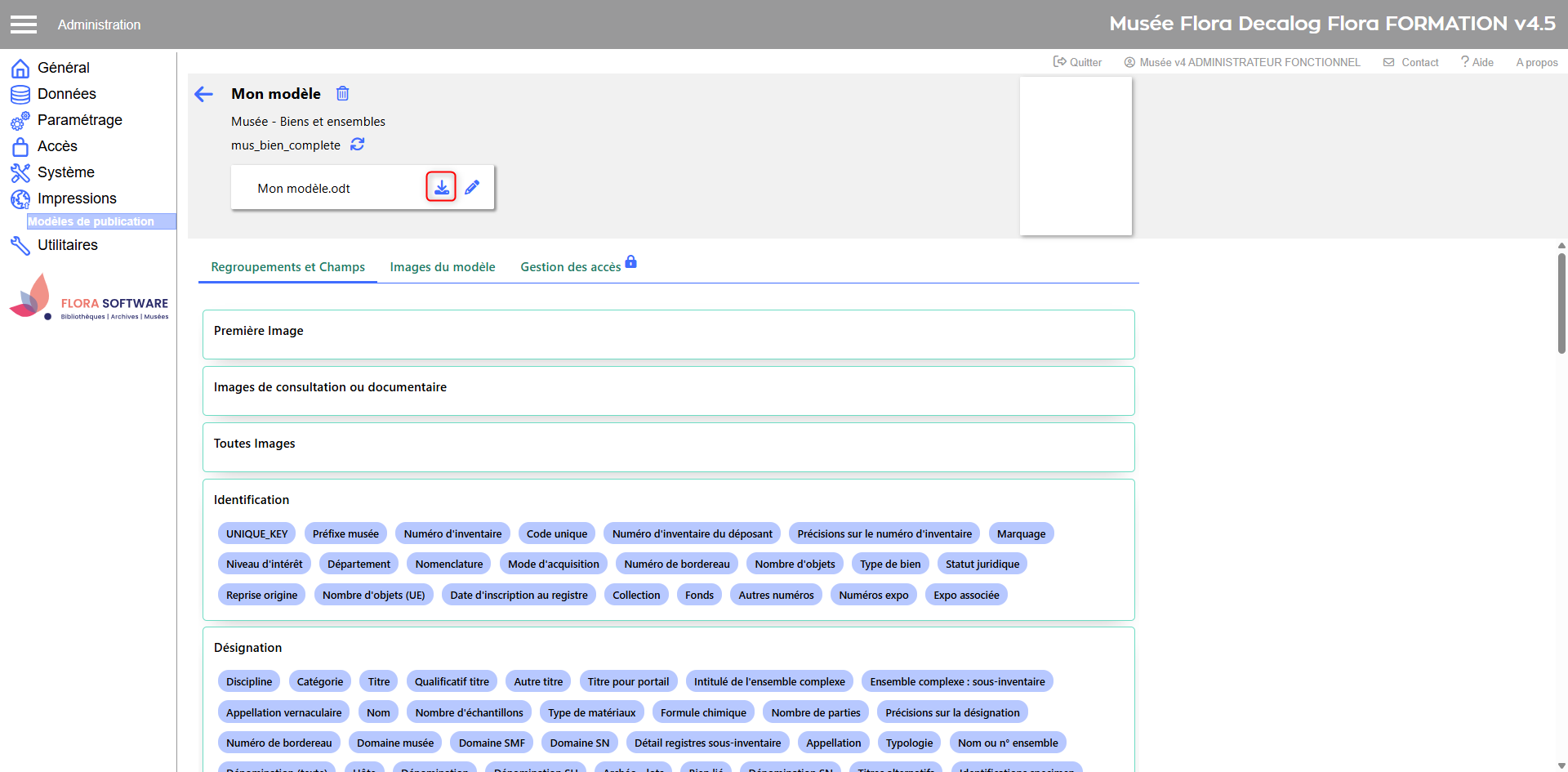The height and width of the screenshot is (772, 1568).
Task: Select the Regroupements et Champs tab
Action: coord(287,267)
